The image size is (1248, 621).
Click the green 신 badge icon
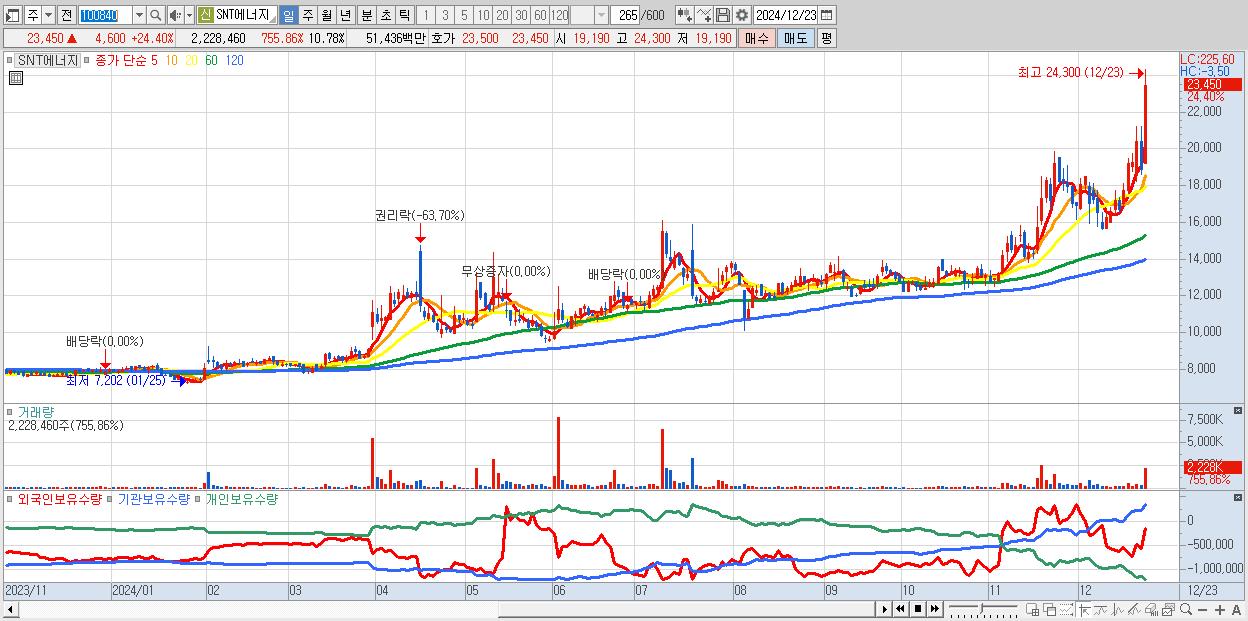click(205, 15)
